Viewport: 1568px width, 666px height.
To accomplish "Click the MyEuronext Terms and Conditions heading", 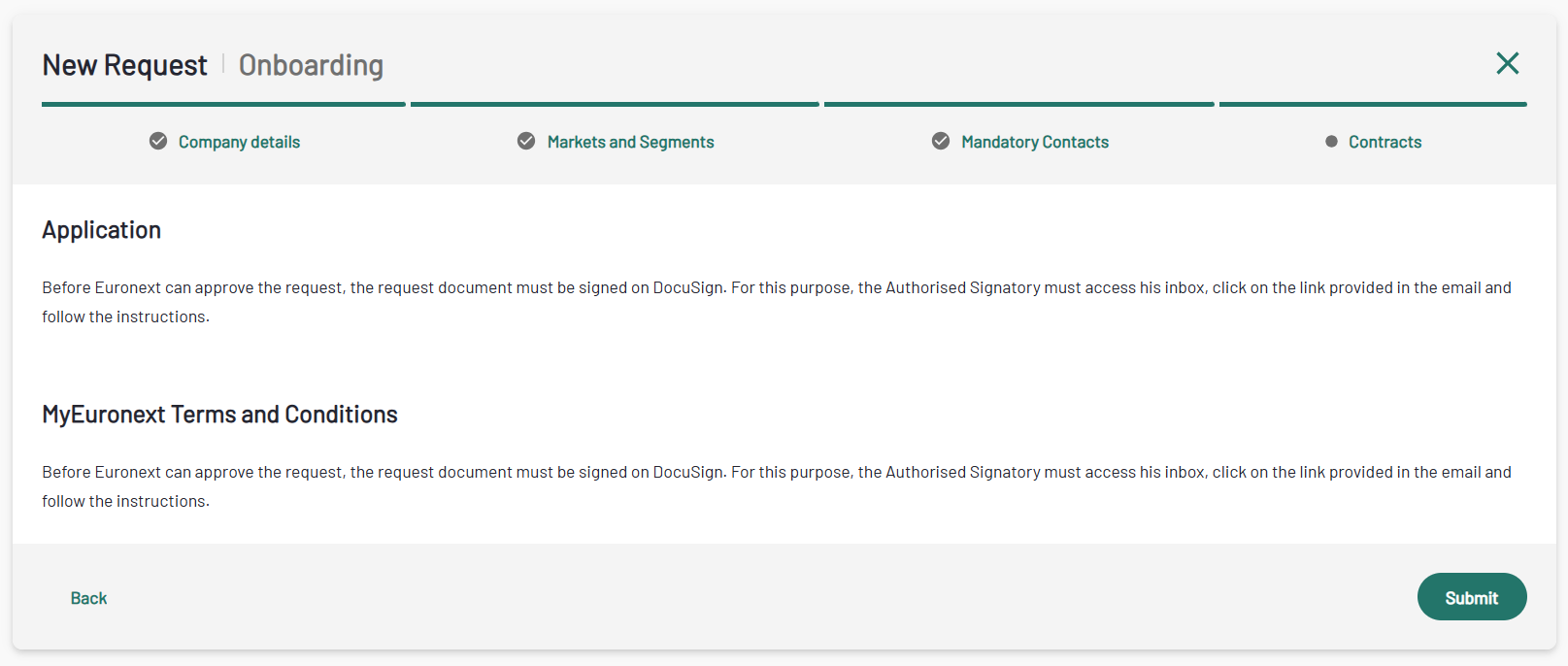I will tap(219, 415).
